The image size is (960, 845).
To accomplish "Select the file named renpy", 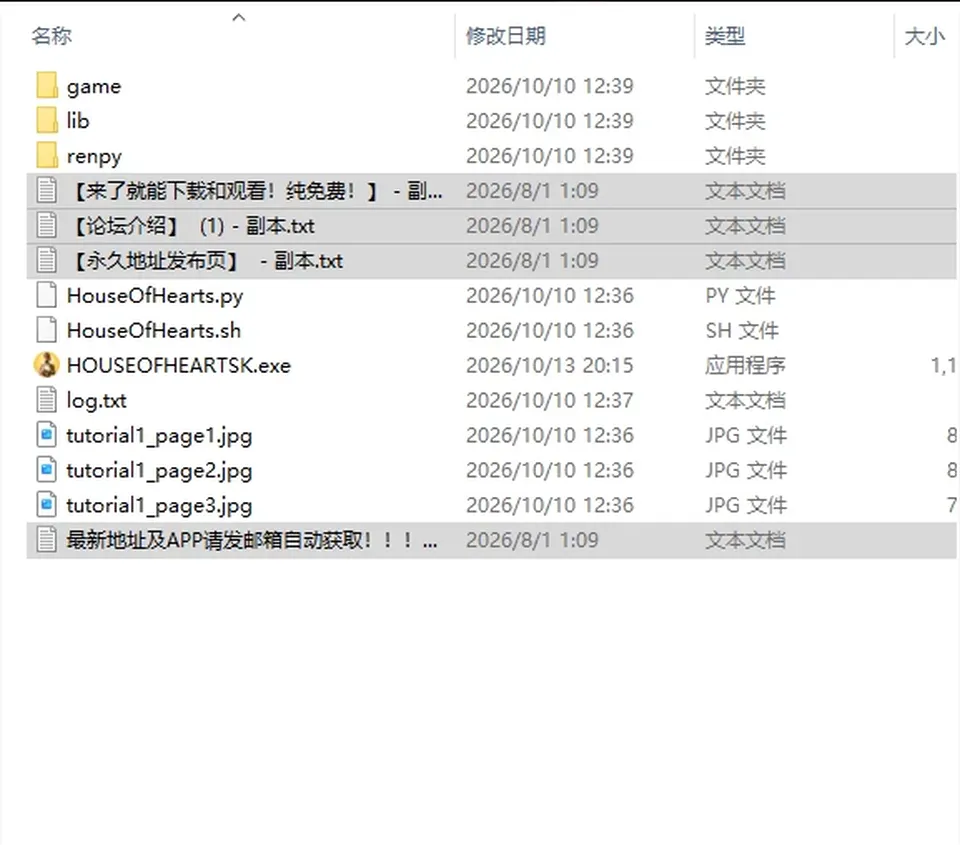I will (94, 156).
